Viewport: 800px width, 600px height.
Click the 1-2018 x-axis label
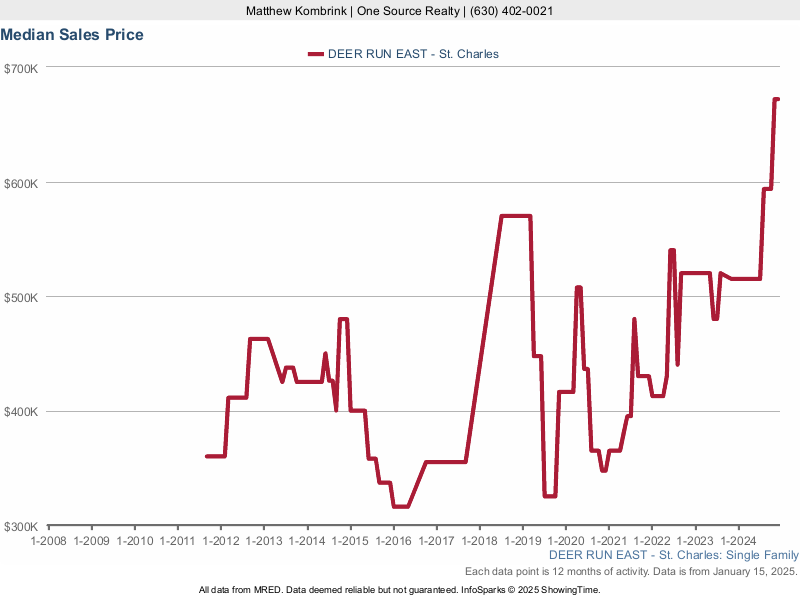480,541
